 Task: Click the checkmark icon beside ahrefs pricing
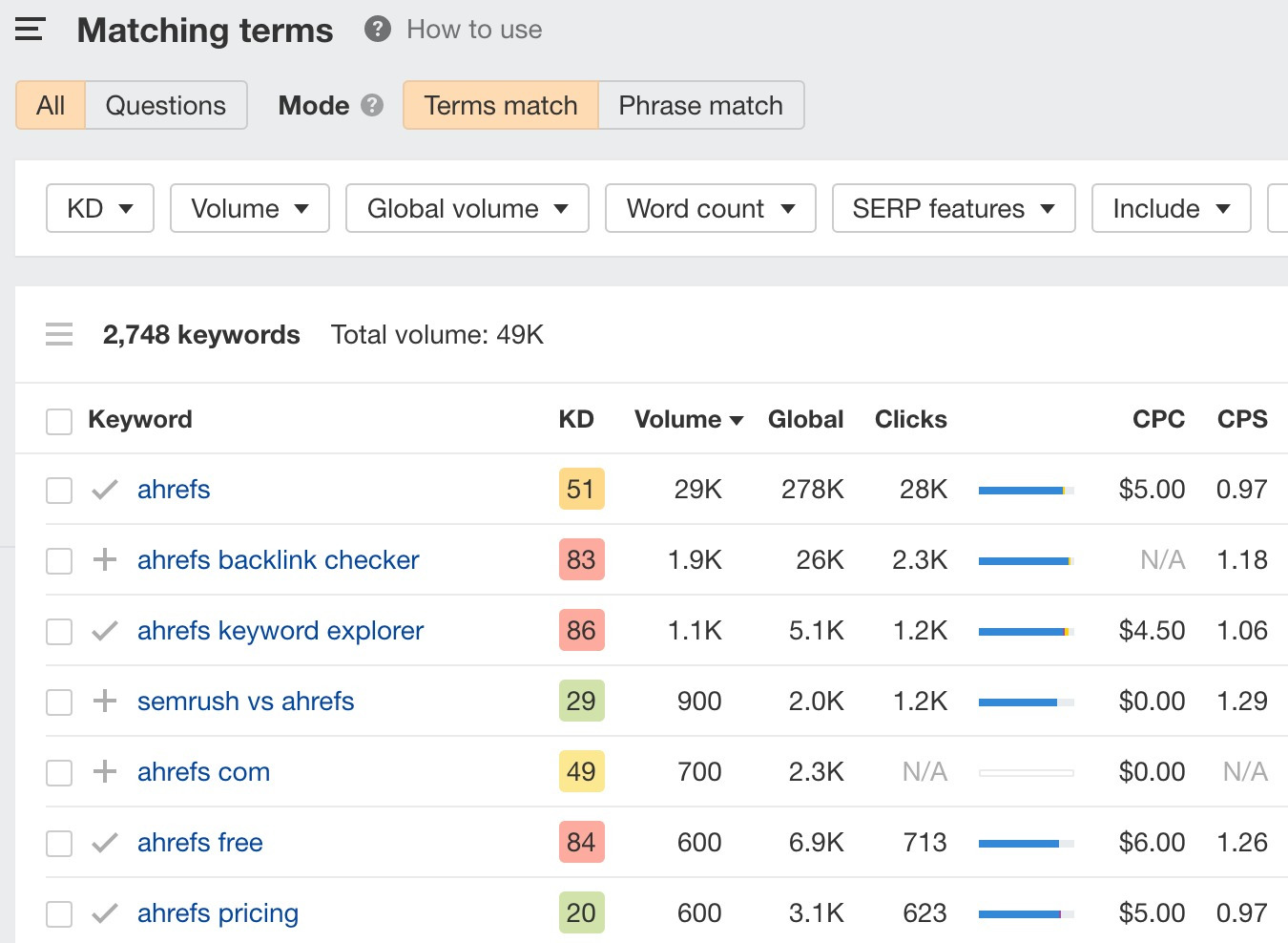pos(104,913)
